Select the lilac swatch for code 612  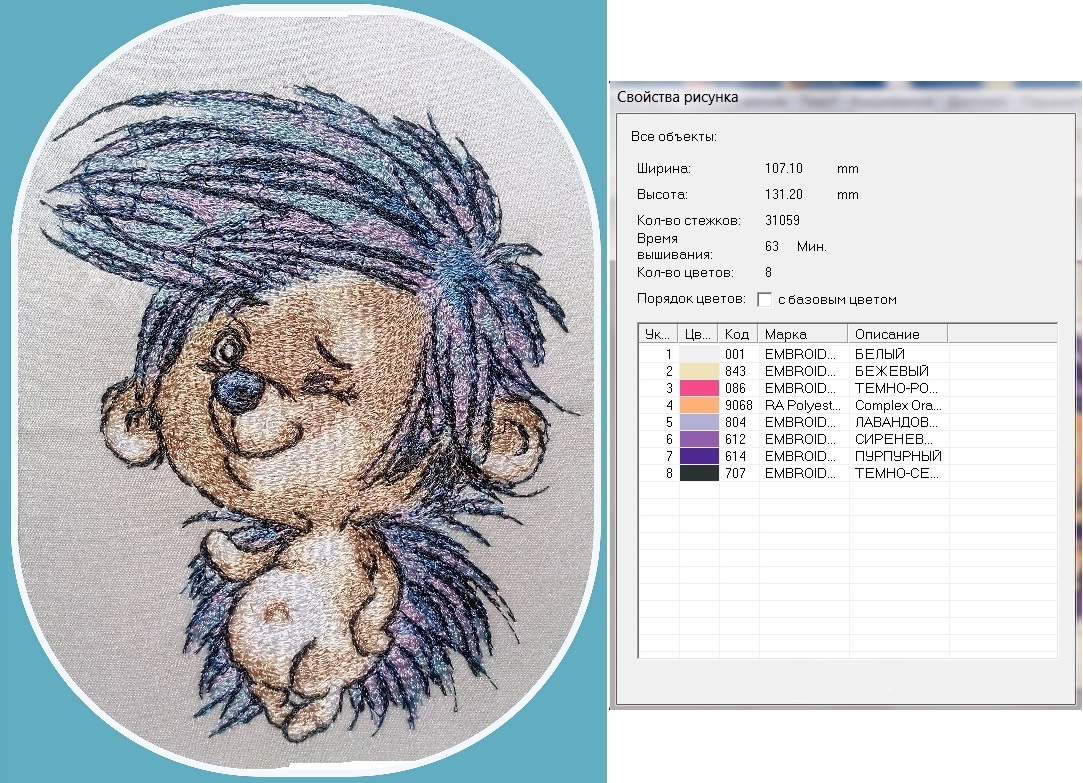(699, 439)
